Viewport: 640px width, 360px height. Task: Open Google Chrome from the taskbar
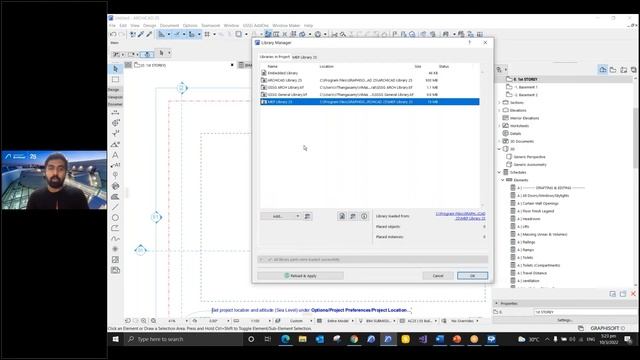[354, 339]
